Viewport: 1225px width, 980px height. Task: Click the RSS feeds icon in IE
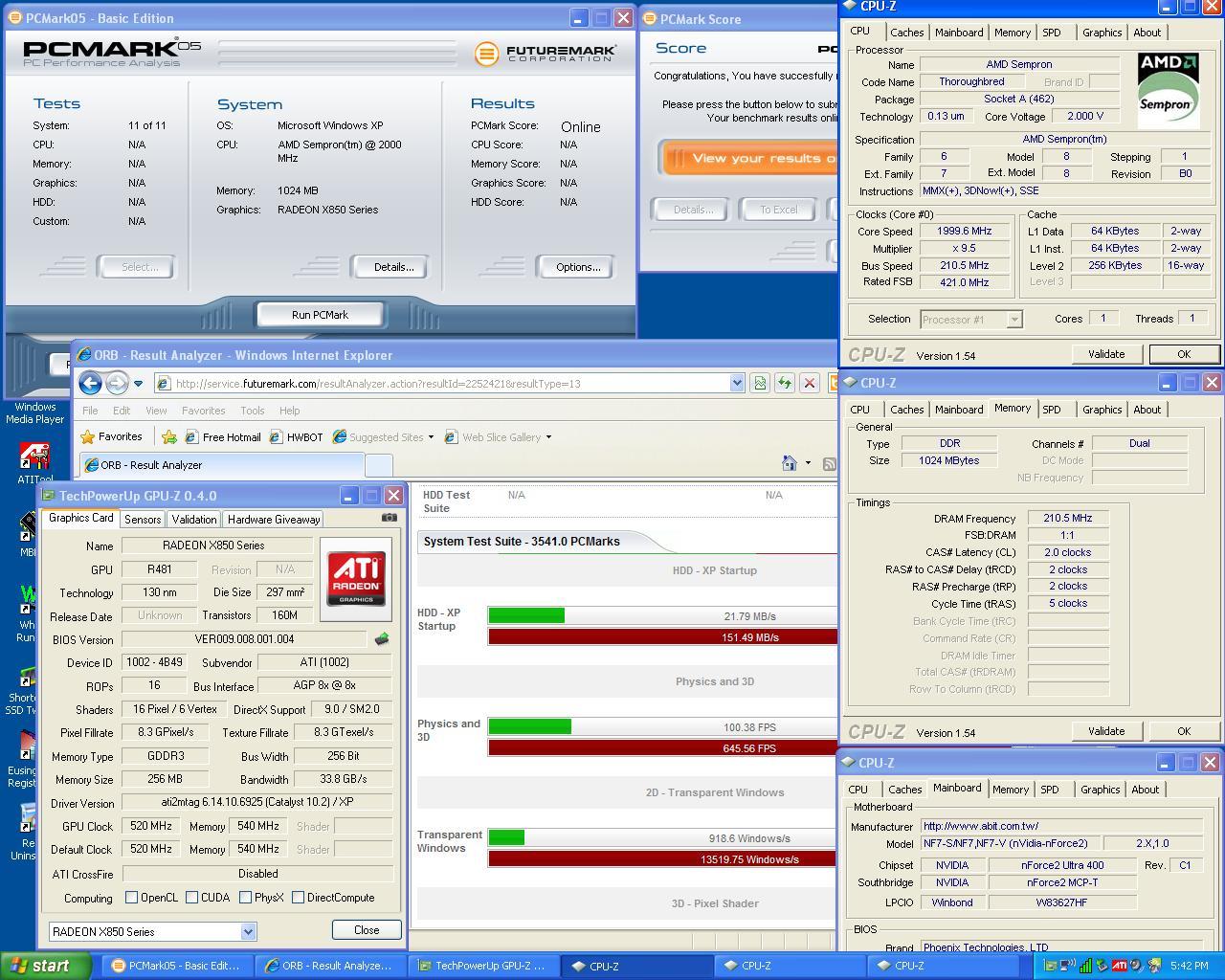[x=829, y=463]
